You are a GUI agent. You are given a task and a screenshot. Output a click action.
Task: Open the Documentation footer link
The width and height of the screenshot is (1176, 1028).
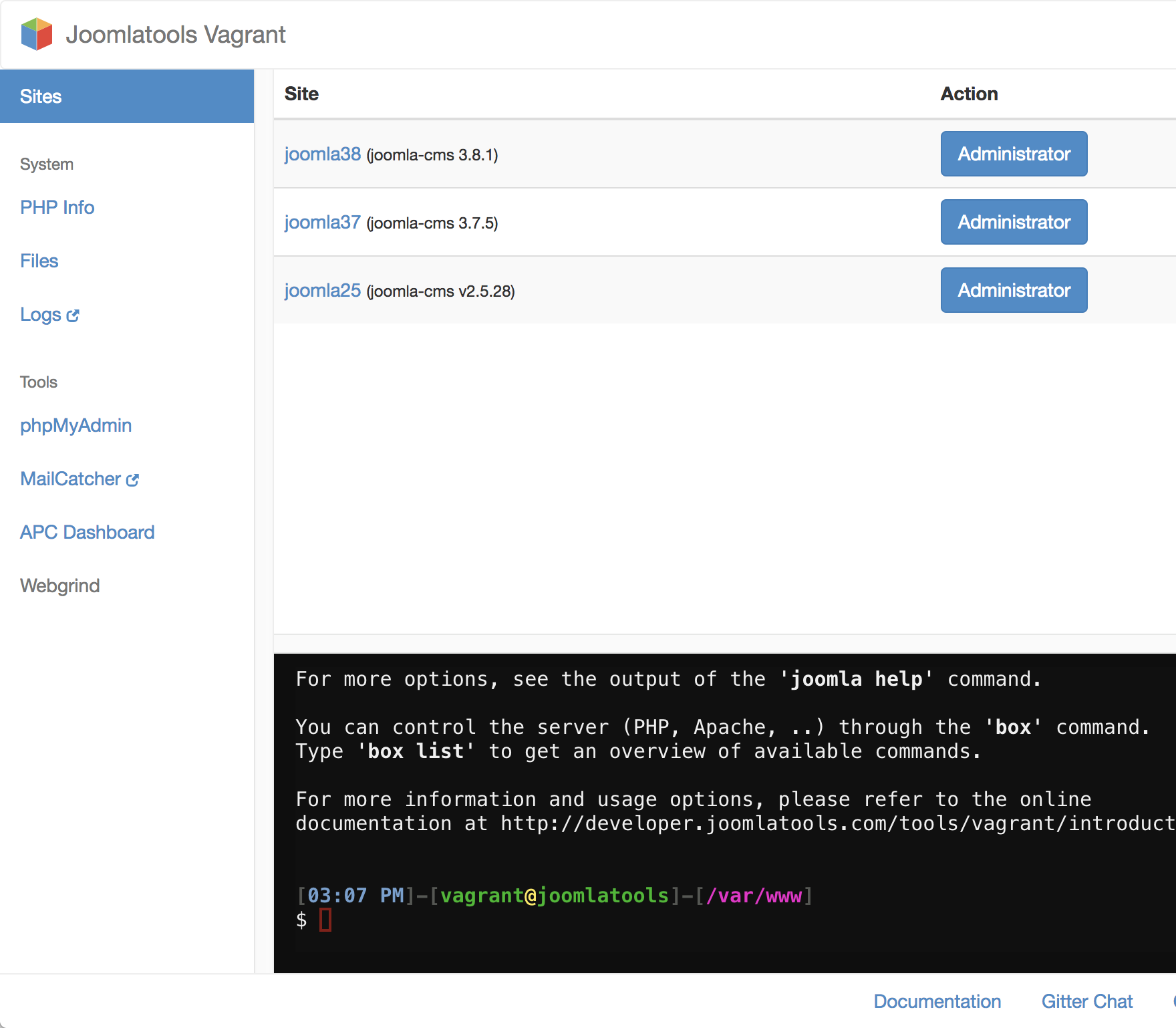click(x=937, y=1001)
